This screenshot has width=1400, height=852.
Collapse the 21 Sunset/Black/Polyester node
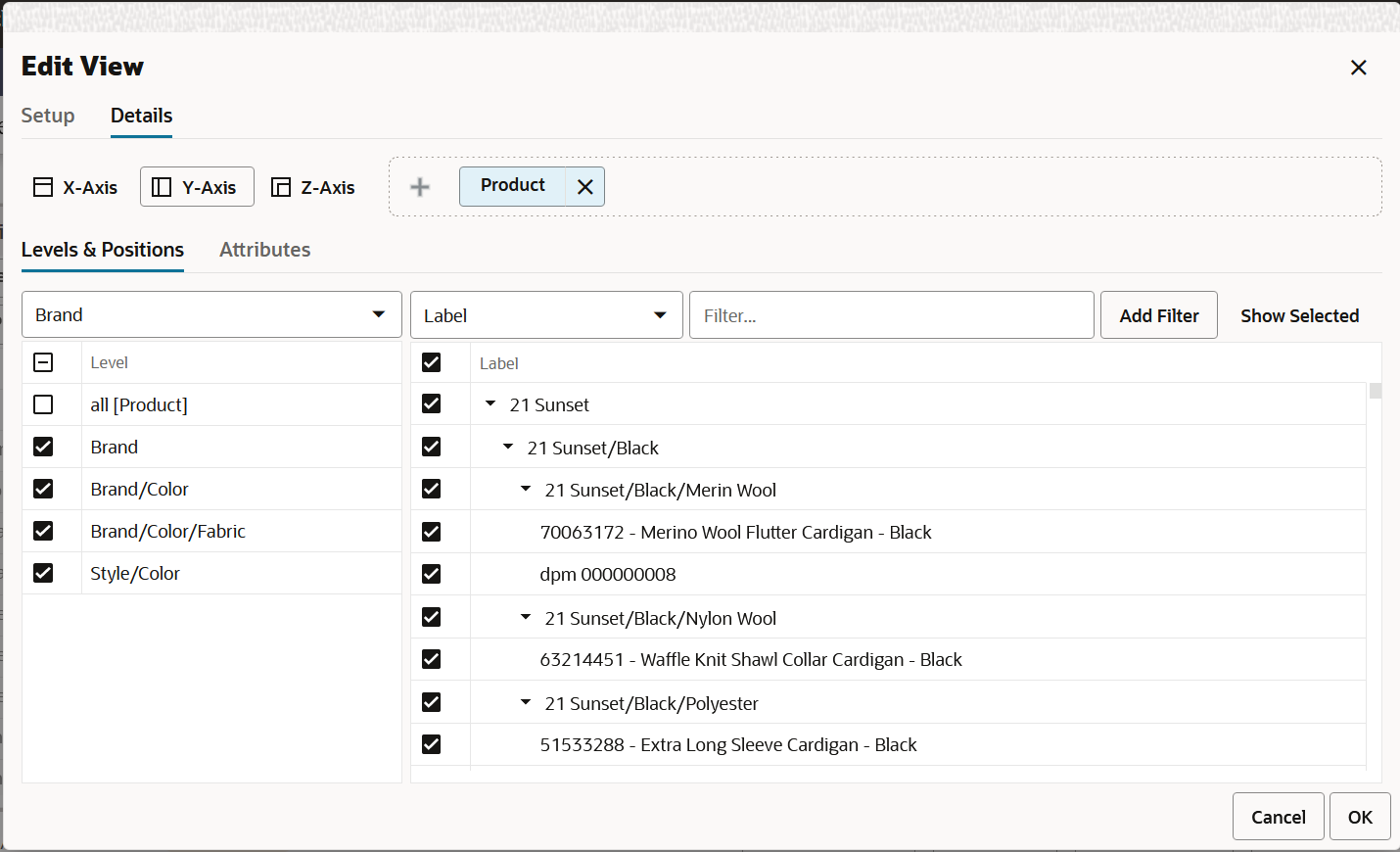point(526,702)
